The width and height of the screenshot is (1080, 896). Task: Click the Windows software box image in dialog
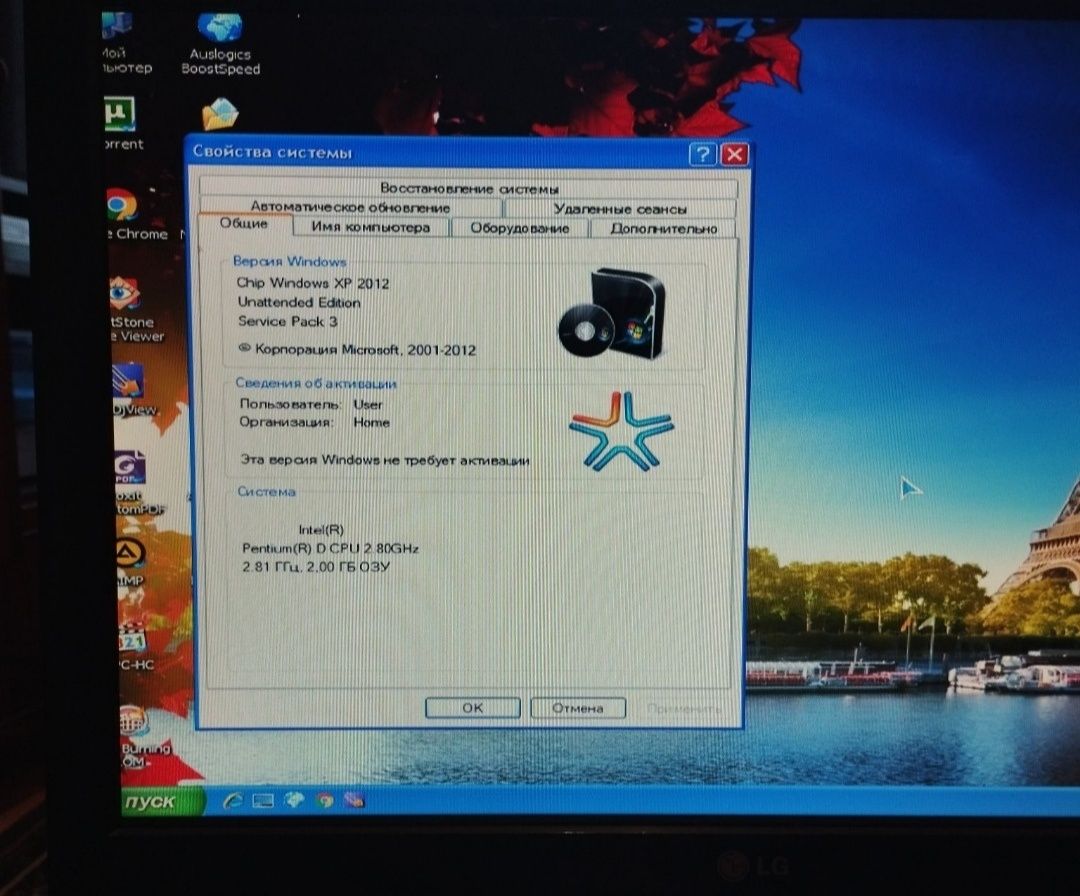click(613, 313)
